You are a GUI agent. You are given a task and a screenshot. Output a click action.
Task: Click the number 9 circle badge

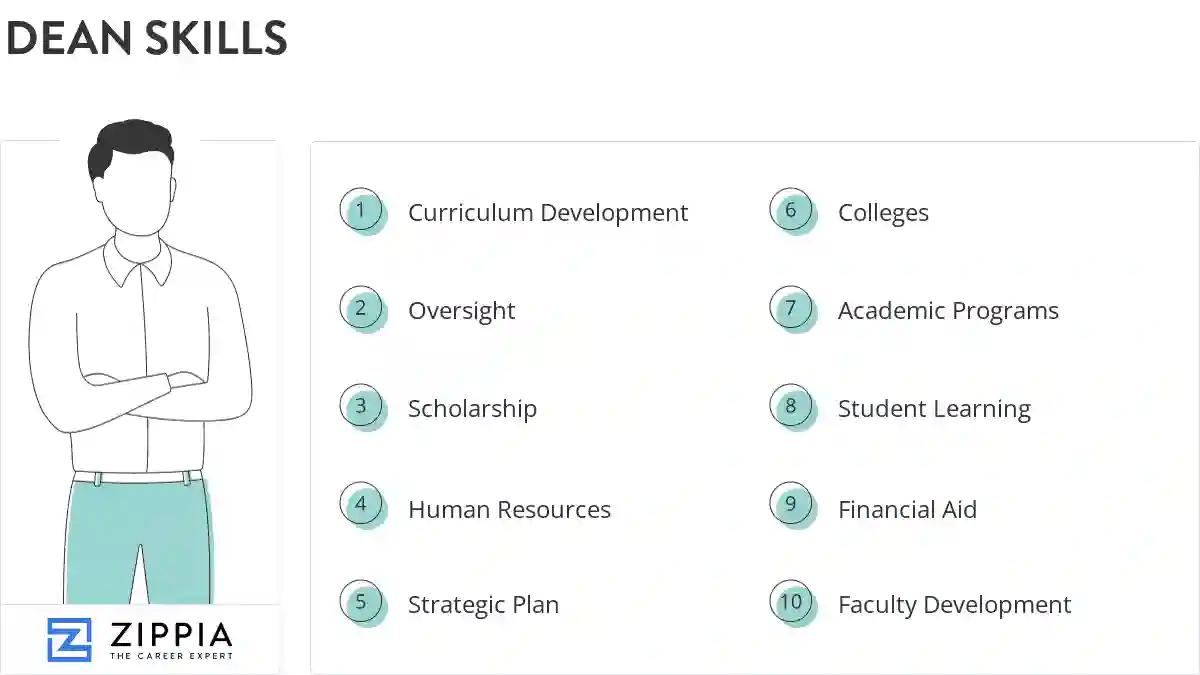point(791,505)
